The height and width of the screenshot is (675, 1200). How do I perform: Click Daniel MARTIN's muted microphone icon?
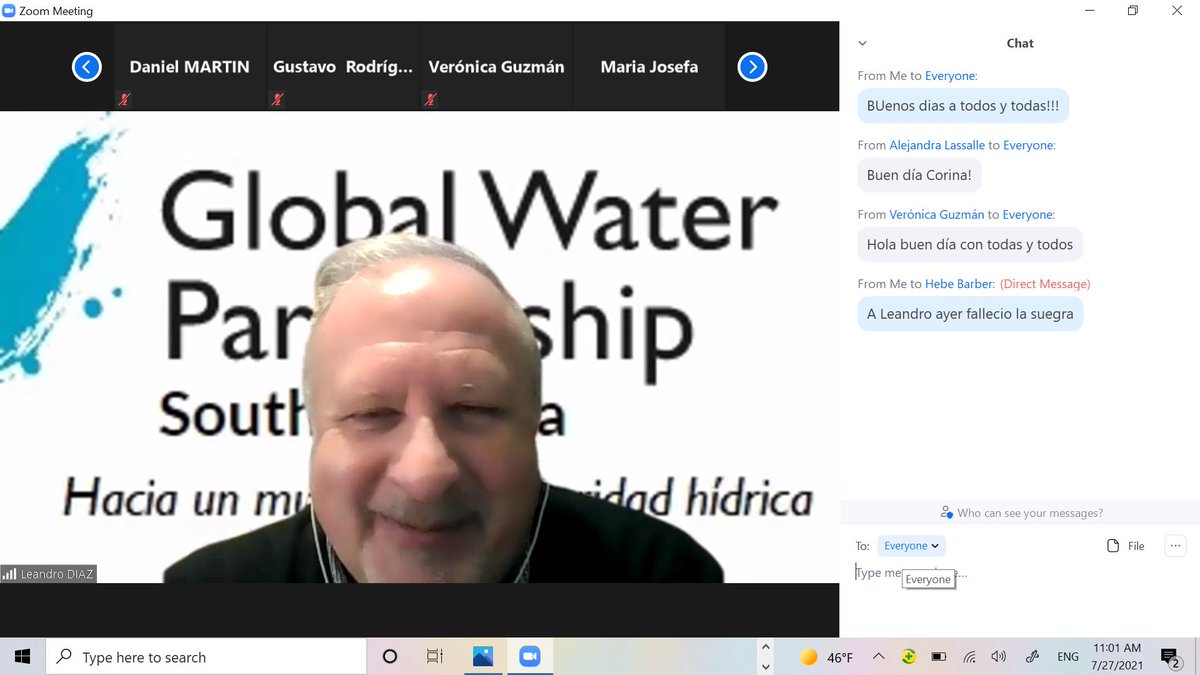(x=124, y=99)
